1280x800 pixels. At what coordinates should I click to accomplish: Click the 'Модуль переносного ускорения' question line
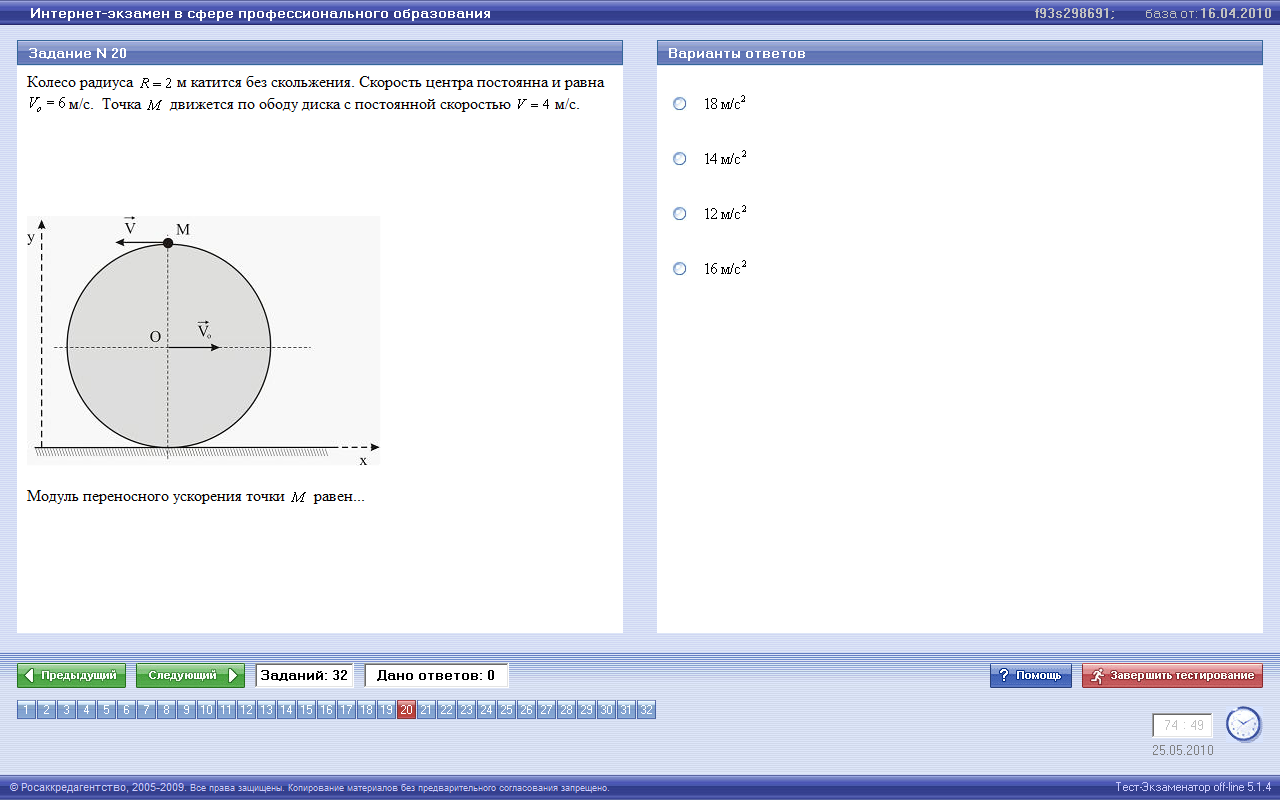[x=196, y=496]
